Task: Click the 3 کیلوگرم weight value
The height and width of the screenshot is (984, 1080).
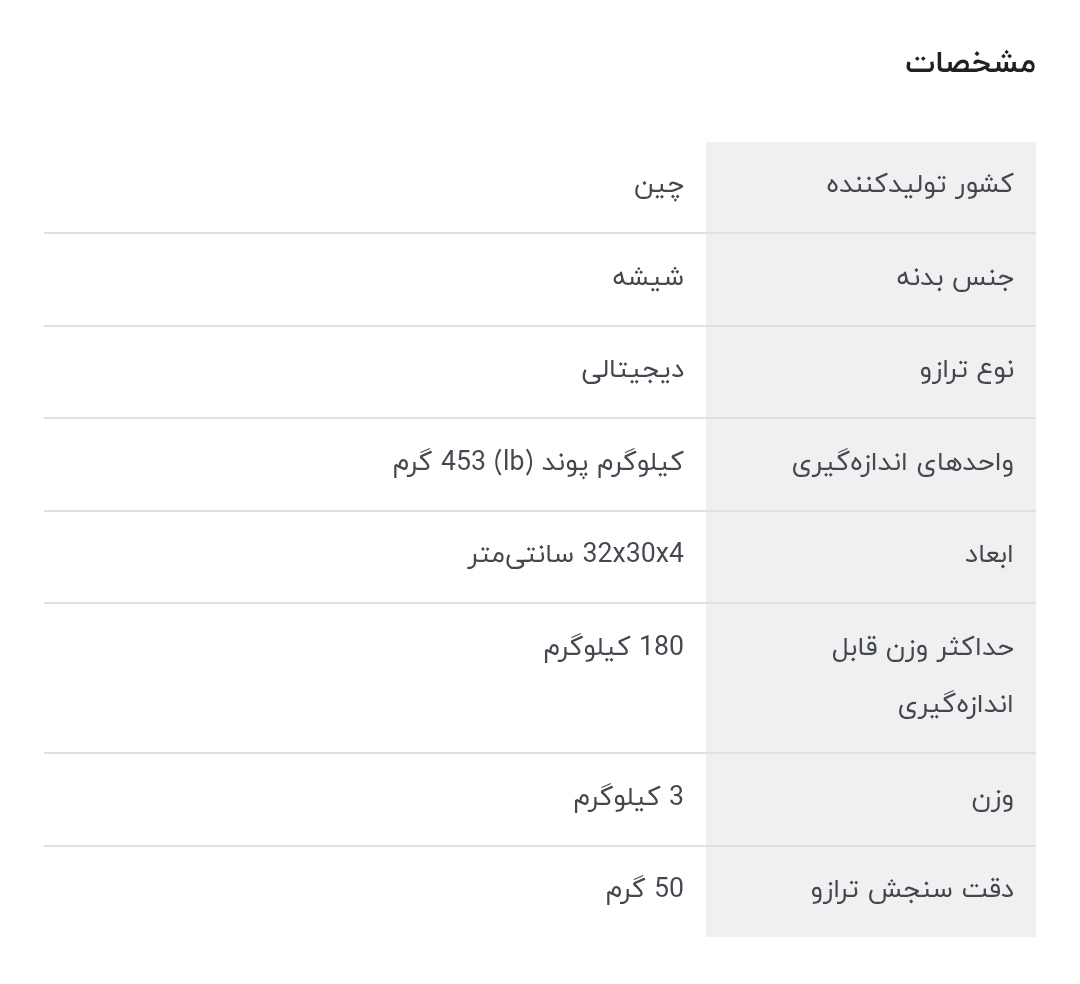Action: click(x=628, y=797)
